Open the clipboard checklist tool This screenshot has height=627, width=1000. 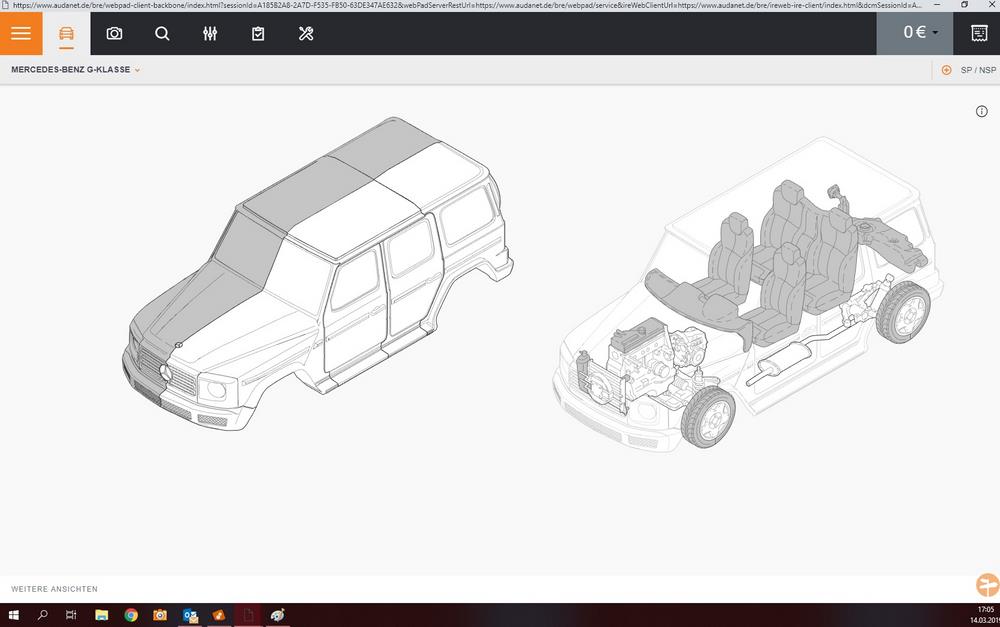258,33
